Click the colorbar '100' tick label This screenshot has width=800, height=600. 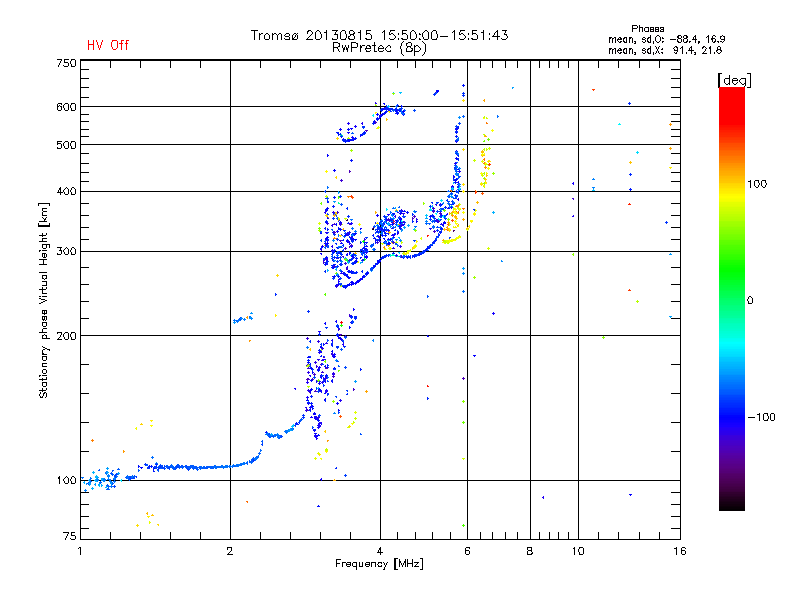click(757, 184)
